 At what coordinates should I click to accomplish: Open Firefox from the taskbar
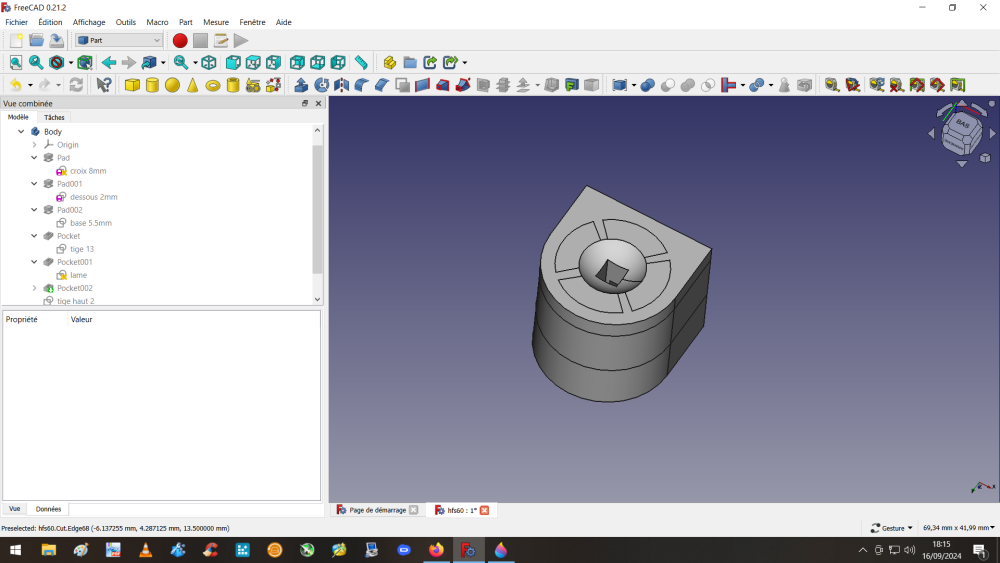[x=436, y=550]
